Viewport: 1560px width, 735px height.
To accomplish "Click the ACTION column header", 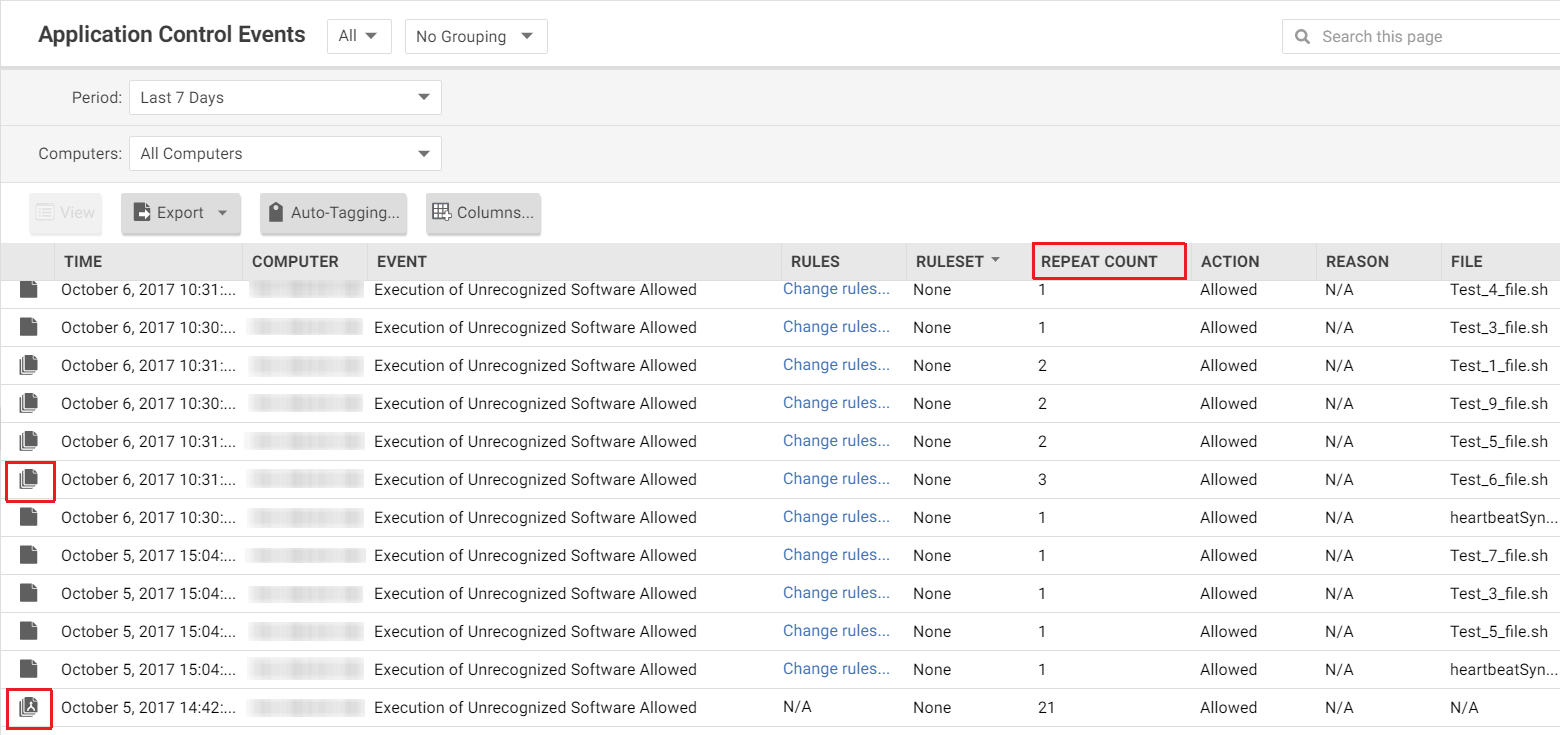I will pyautogui.click(x=1229, y=262).
